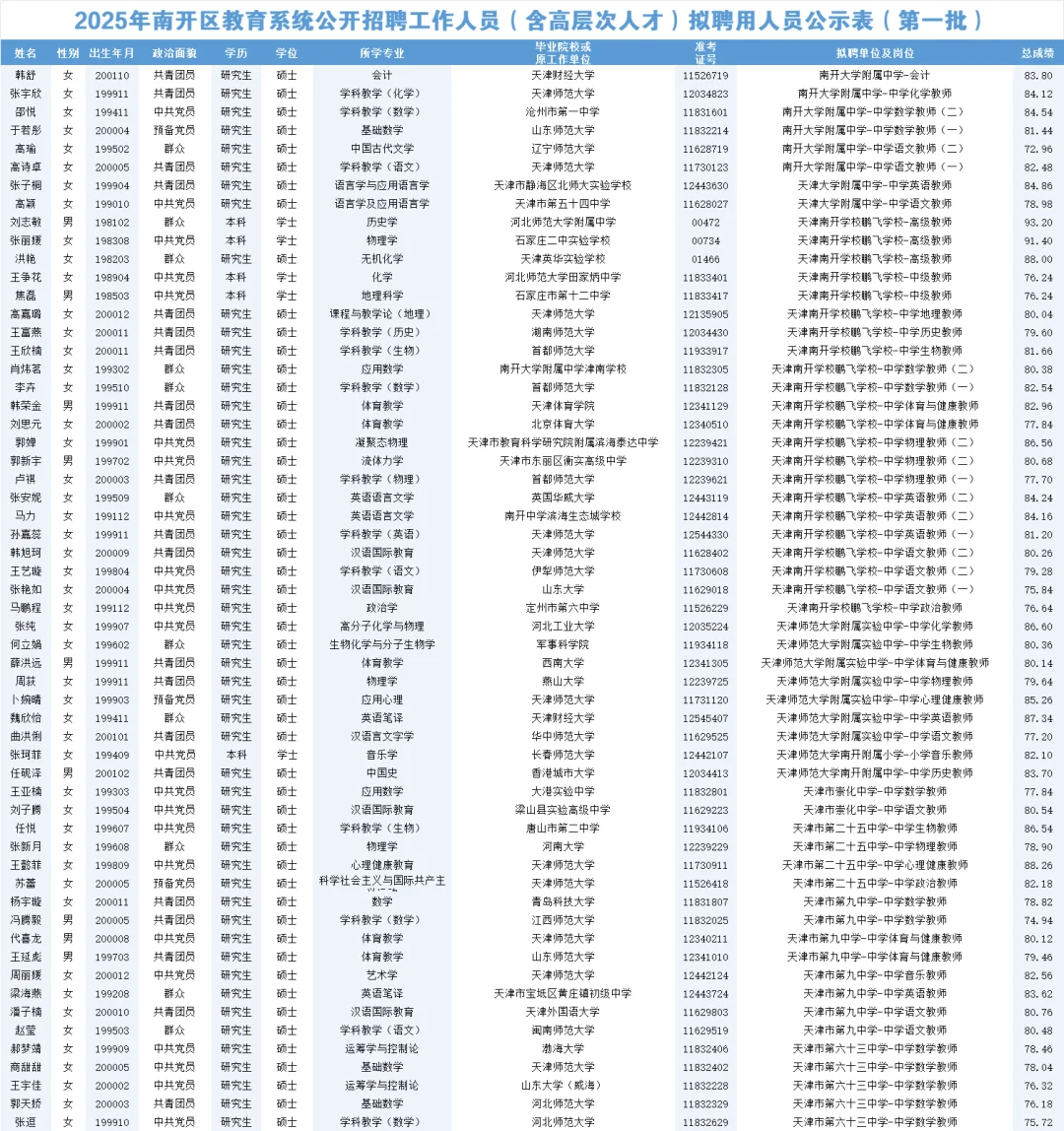The image size is (1064, 1131).
Task: Select the 性别 column header
Action: pyautogui.click(x=68, y=53)
